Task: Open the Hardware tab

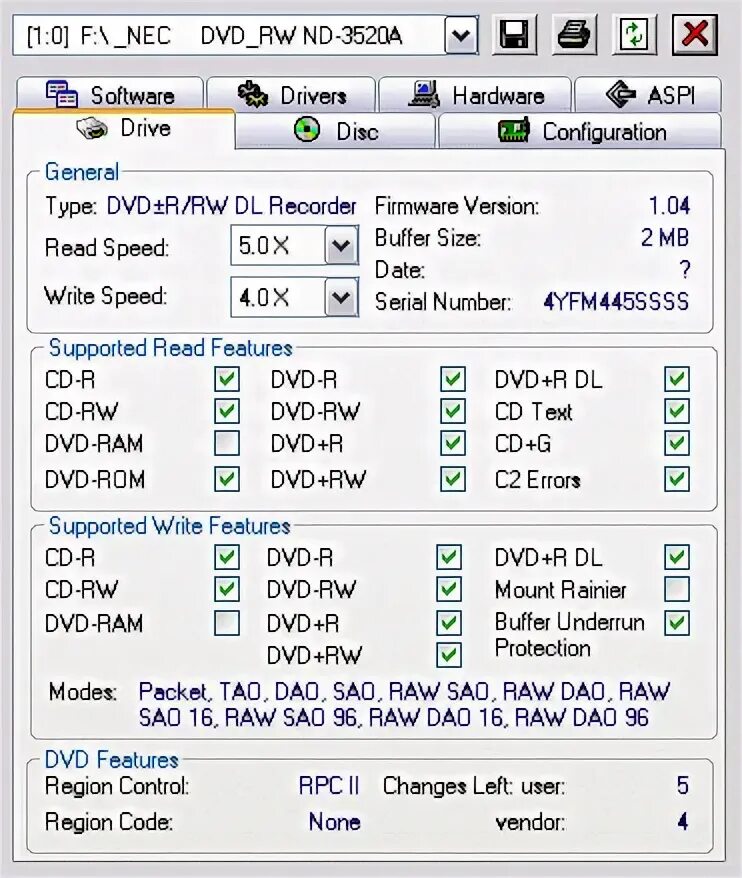Action: 475,95
